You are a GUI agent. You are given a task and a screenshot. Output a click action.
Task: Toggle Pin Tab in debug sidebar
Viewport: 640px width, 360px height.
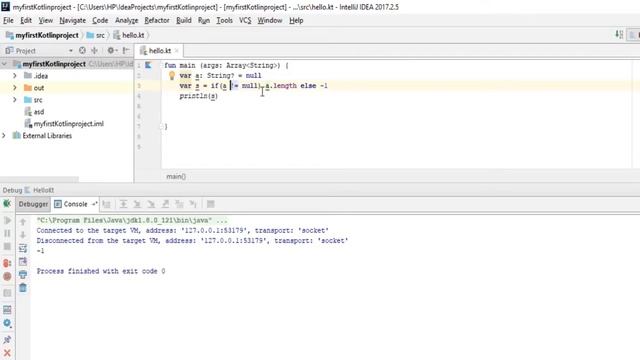(7, 340)
